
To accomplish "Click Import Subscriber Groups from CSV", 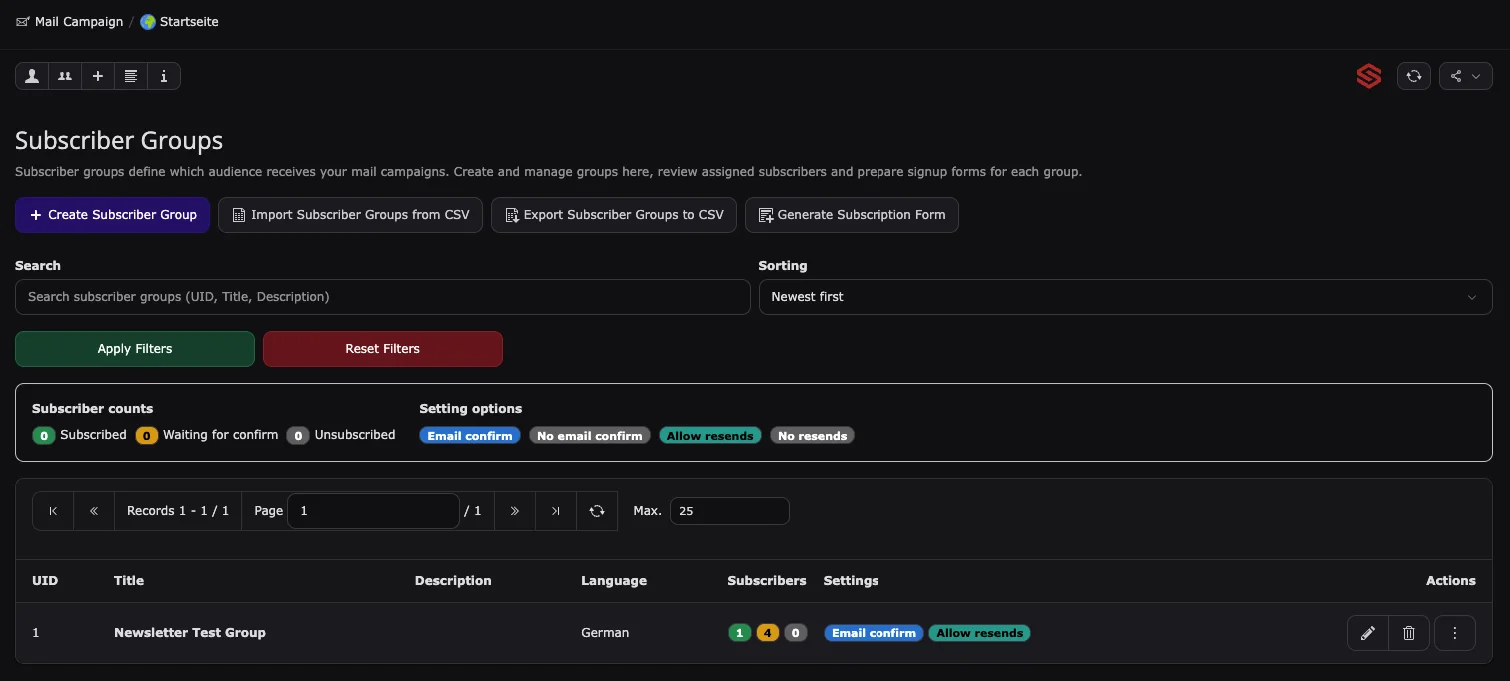I will [x=350, y=215].
